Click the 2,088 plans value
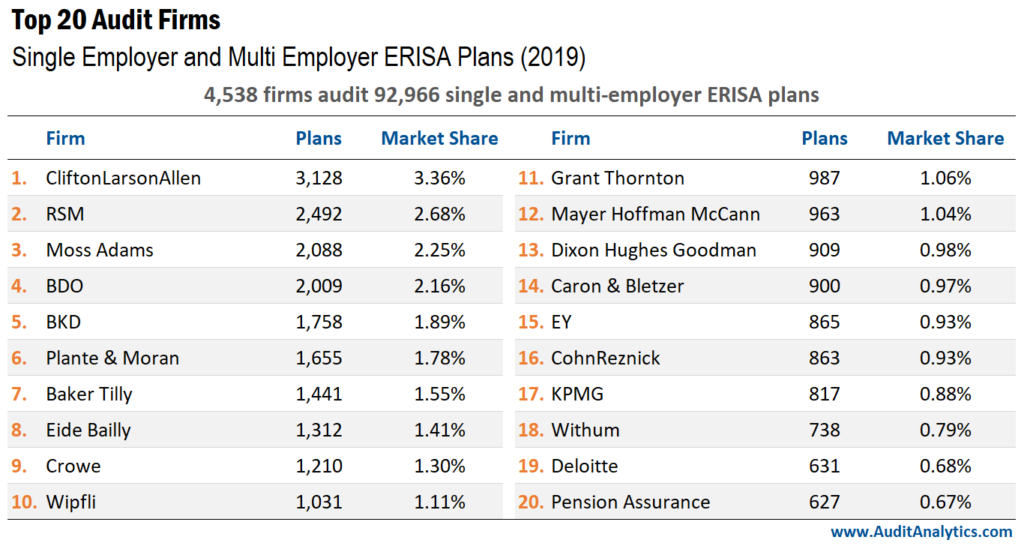The width and height of the screenshot is (1024, 552). [x=319, y=250]
